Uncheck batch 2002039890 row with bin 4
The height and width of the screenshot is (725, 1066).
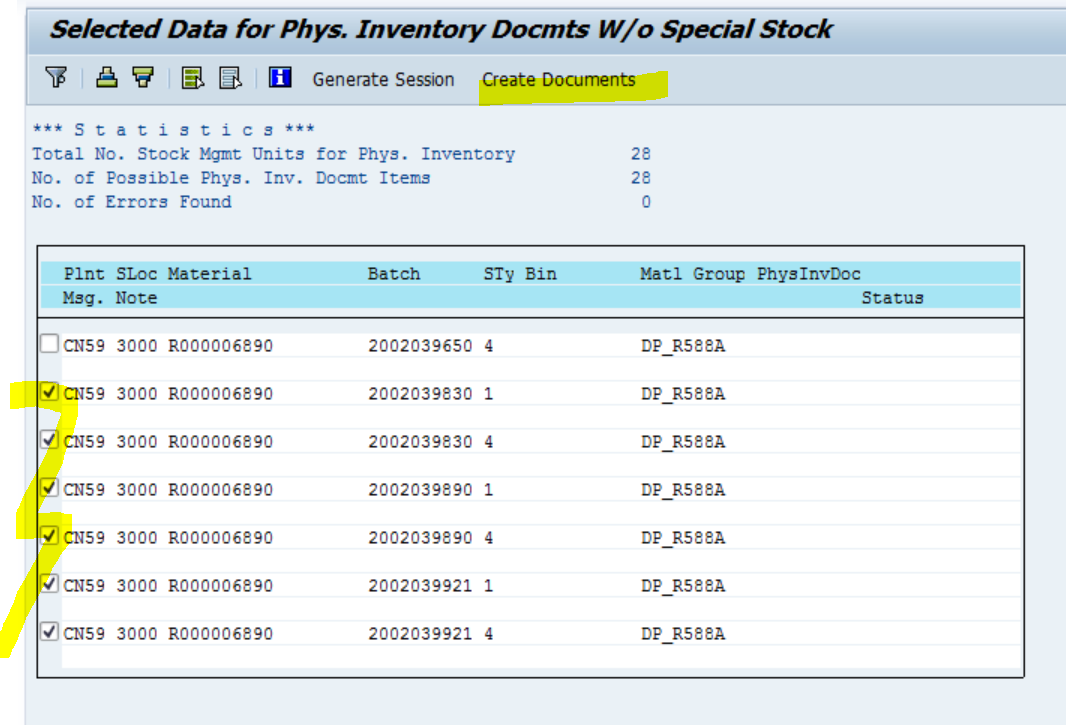pyautogui.click(x=51, y=537)
